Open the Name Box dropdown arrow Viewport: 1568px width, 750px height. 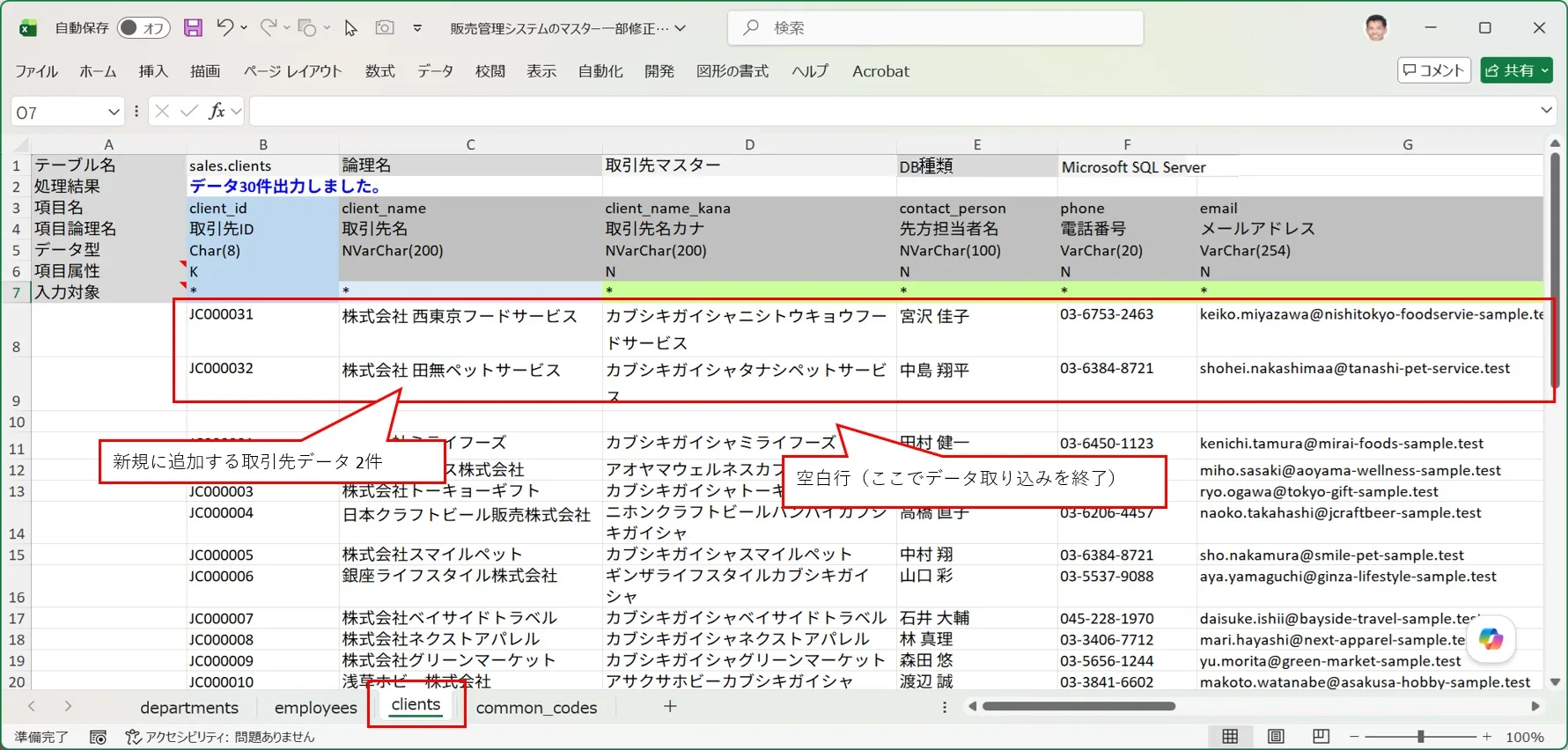pyautogui.click(x=114, y=112)
